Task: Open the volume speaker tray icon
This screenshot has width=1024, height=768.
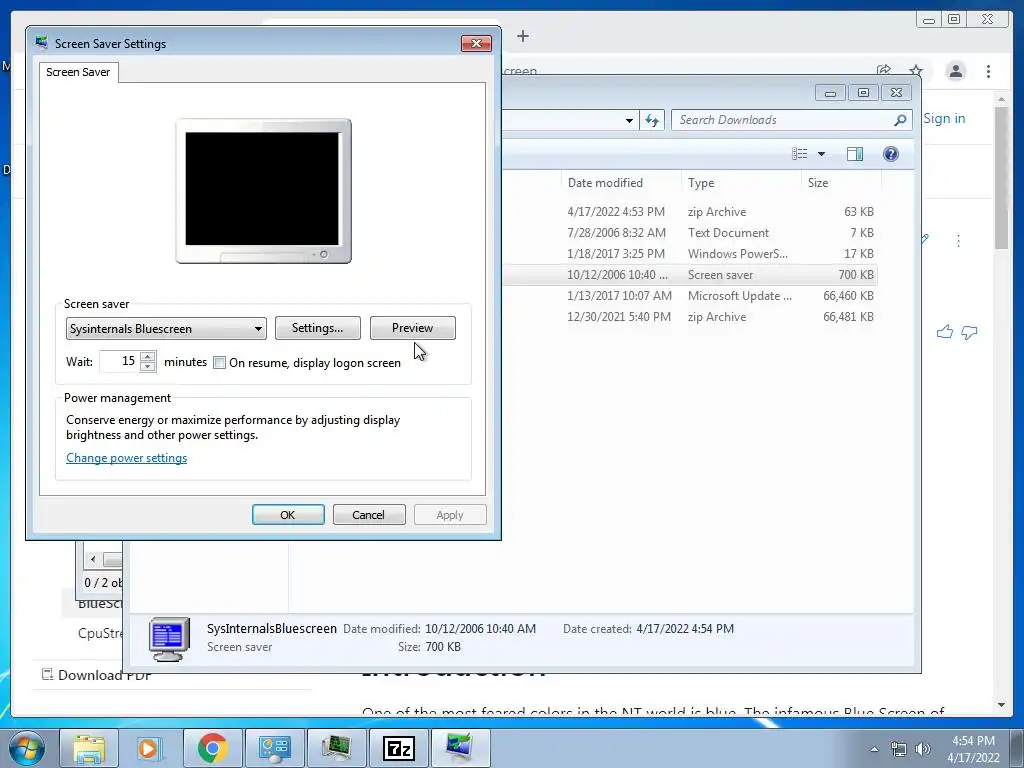Action: coord(922,749)
